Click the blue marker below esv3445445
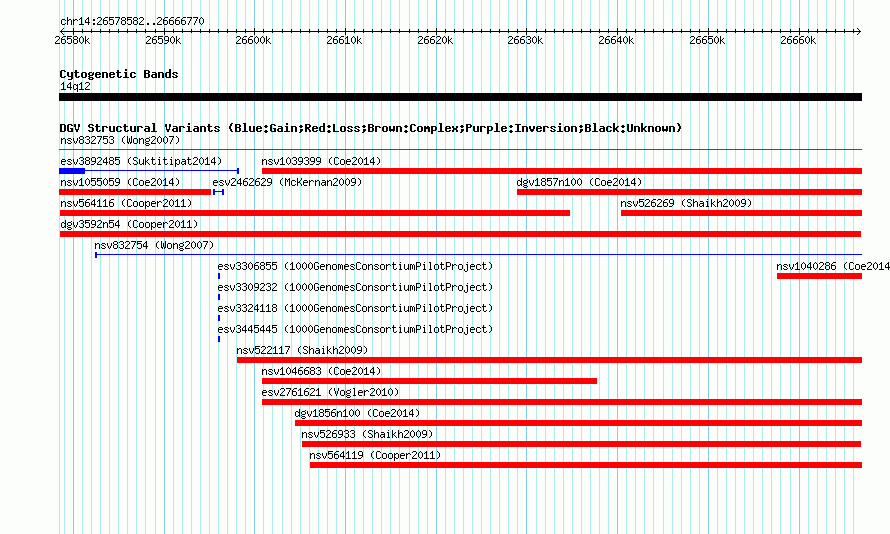 coord(219,339)
